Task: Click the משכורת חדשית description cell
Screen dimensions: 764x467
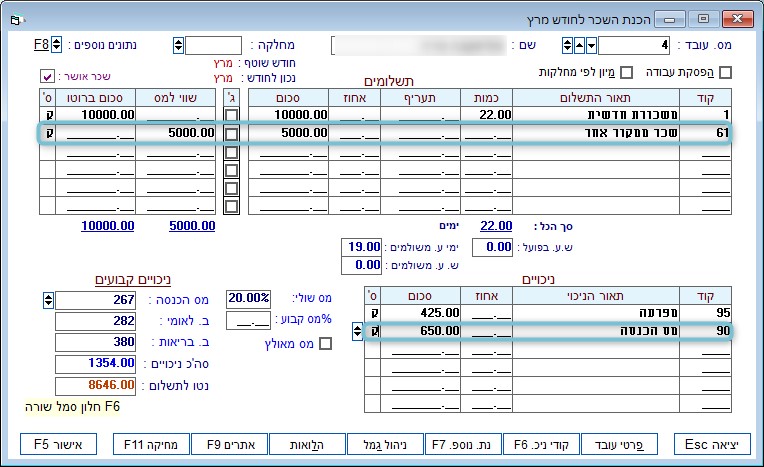Action: click(x=596, y=115)
